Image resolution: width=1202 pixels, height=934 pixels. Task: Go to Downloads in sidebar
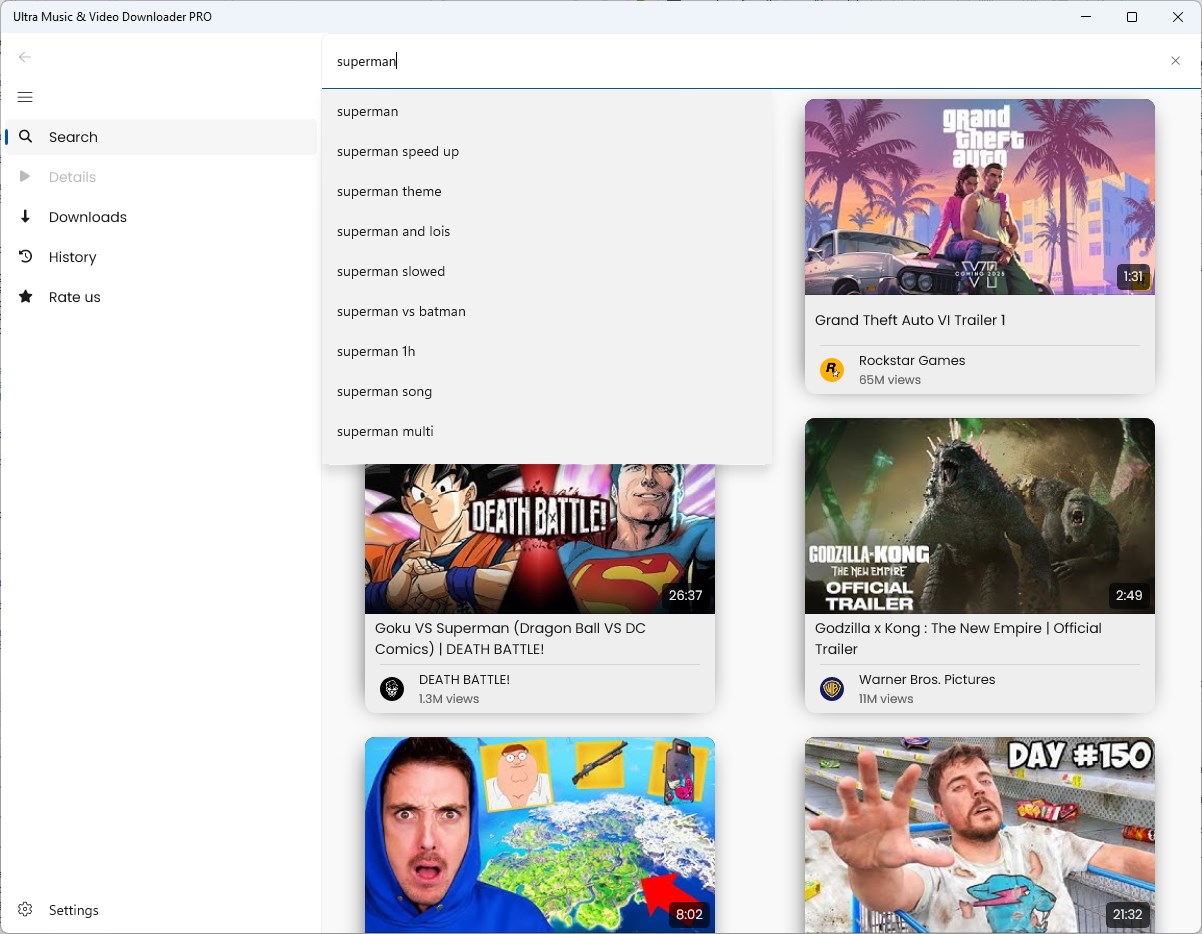(x=161, y=217)
